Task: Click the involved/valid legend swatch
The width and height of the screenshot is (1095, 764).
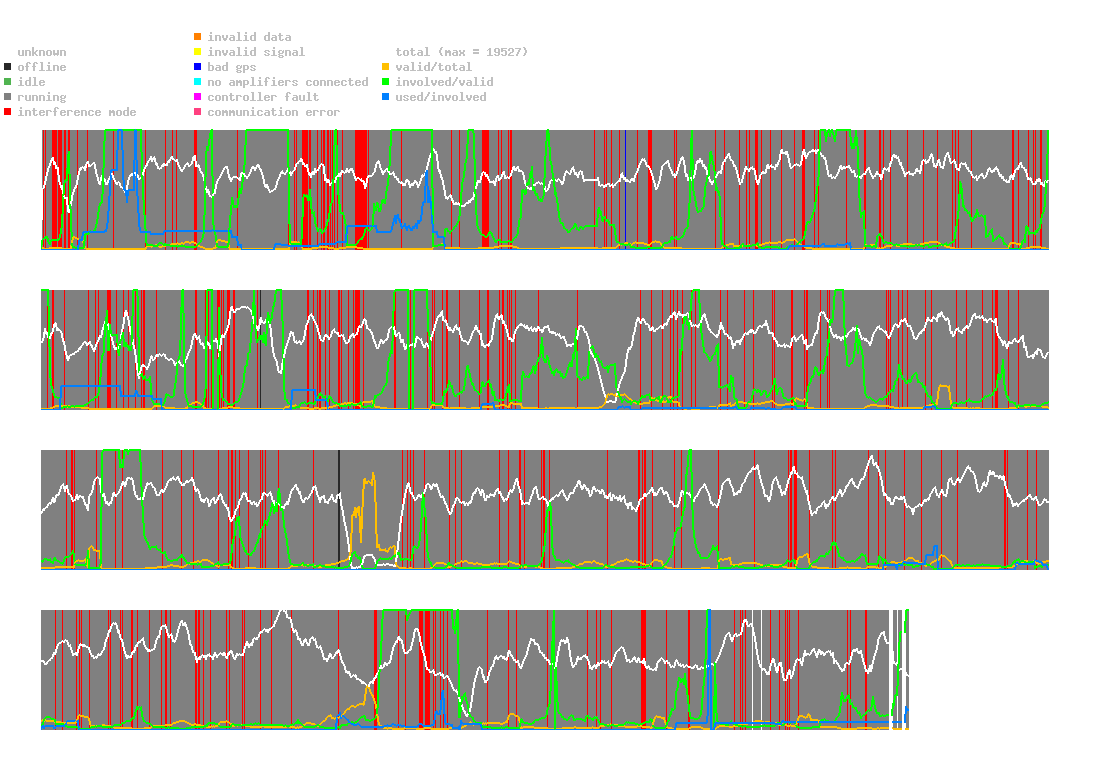Action: 385,82
